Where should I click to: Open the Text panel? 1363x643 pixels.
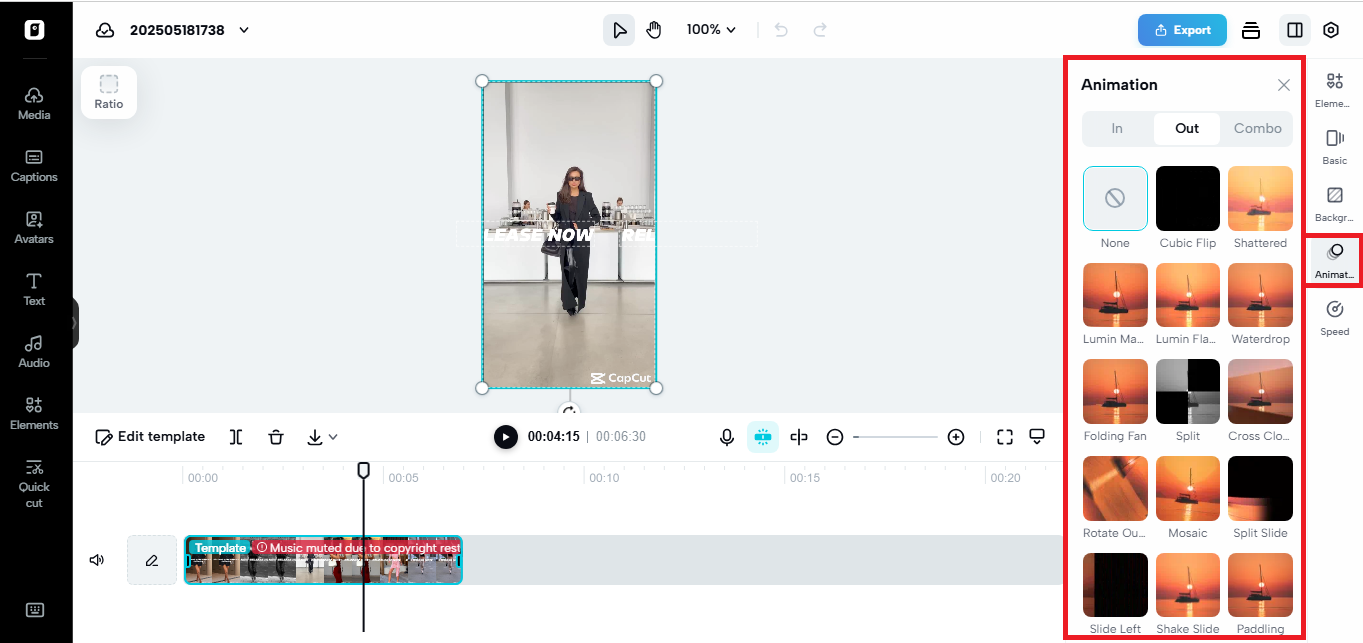pyautogui.click(x=33, y=290)
